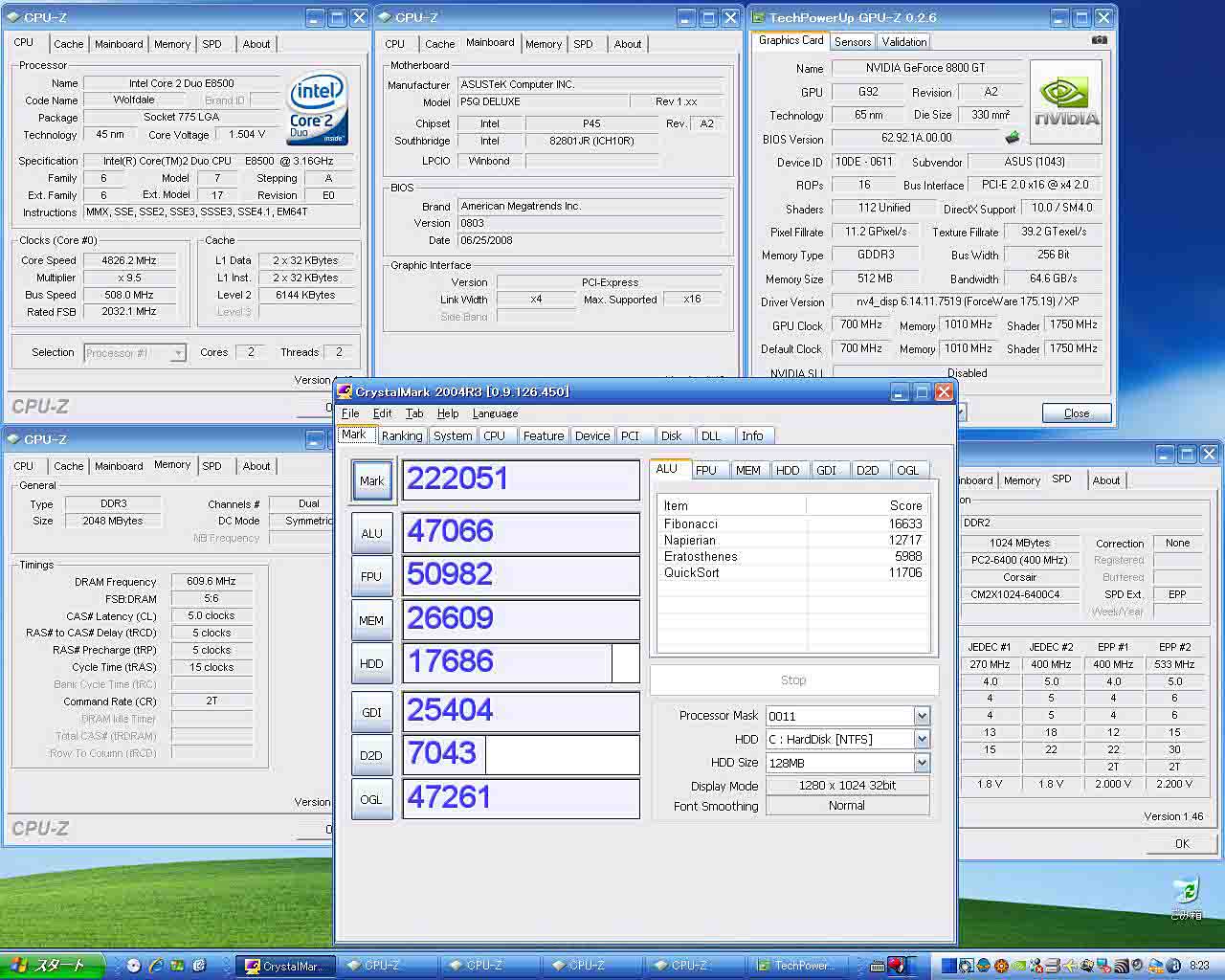The width and height of the screenshot is (1225, 980).
Task: Run the ALU benchmark button
Action: point(371,533)
